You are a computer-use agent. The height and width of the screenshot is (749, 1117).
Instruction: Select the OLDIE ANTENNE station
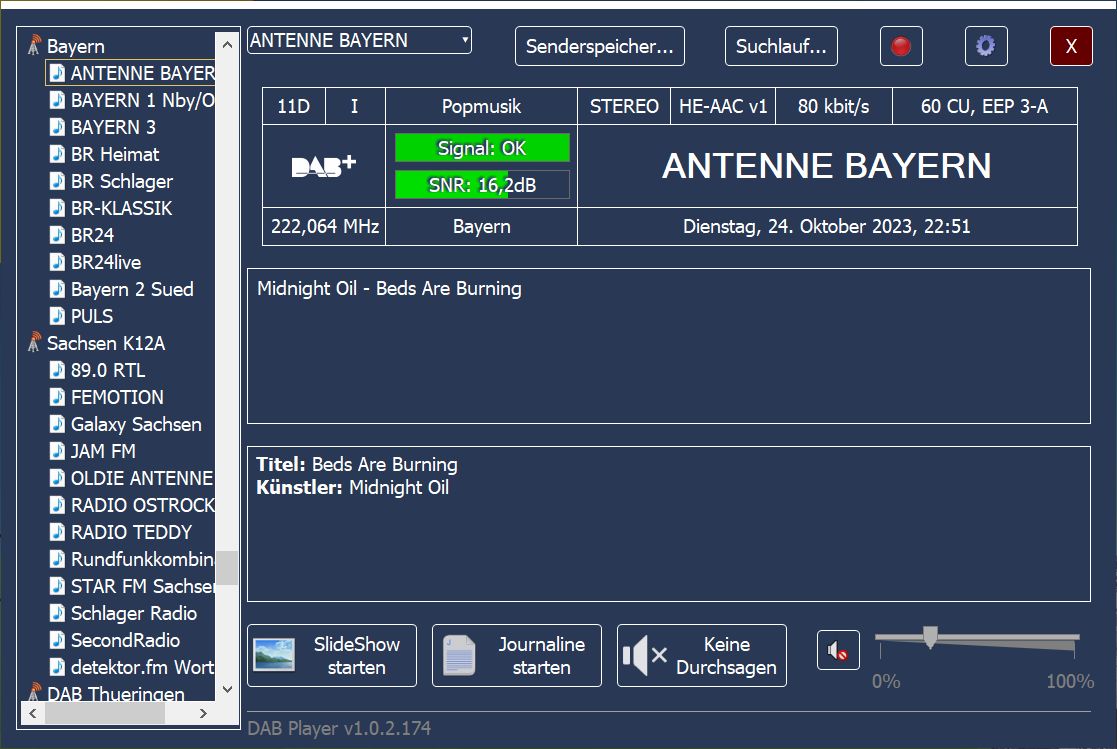[x=142, y=478]
